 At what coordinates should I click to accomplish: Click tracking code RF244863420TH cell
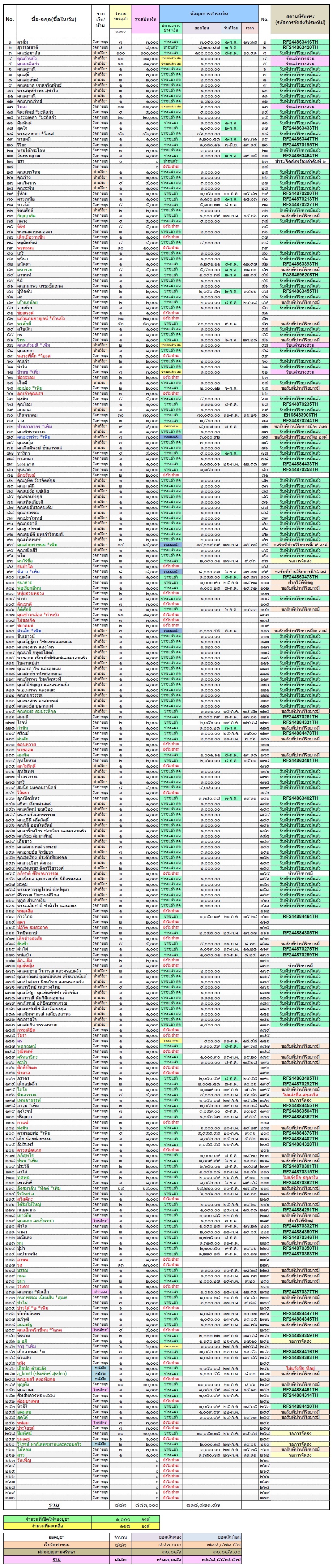click(300, 47)
